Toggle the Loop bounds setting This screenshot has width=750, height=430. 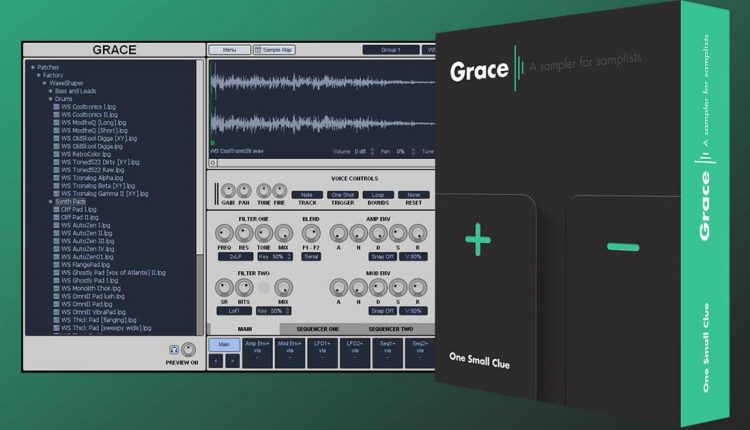[x=377, y=195]
